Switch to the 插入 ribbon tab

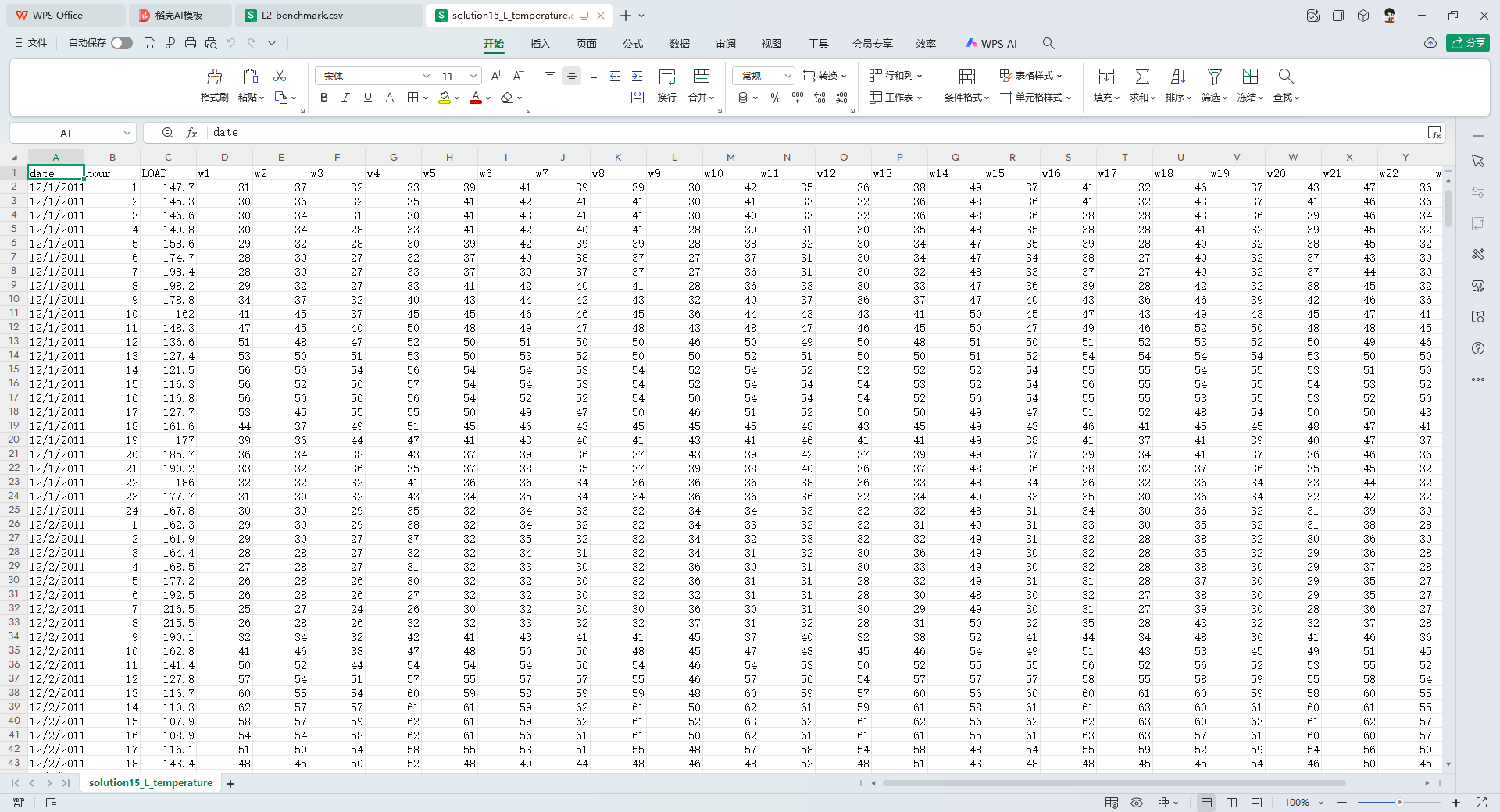540,44
